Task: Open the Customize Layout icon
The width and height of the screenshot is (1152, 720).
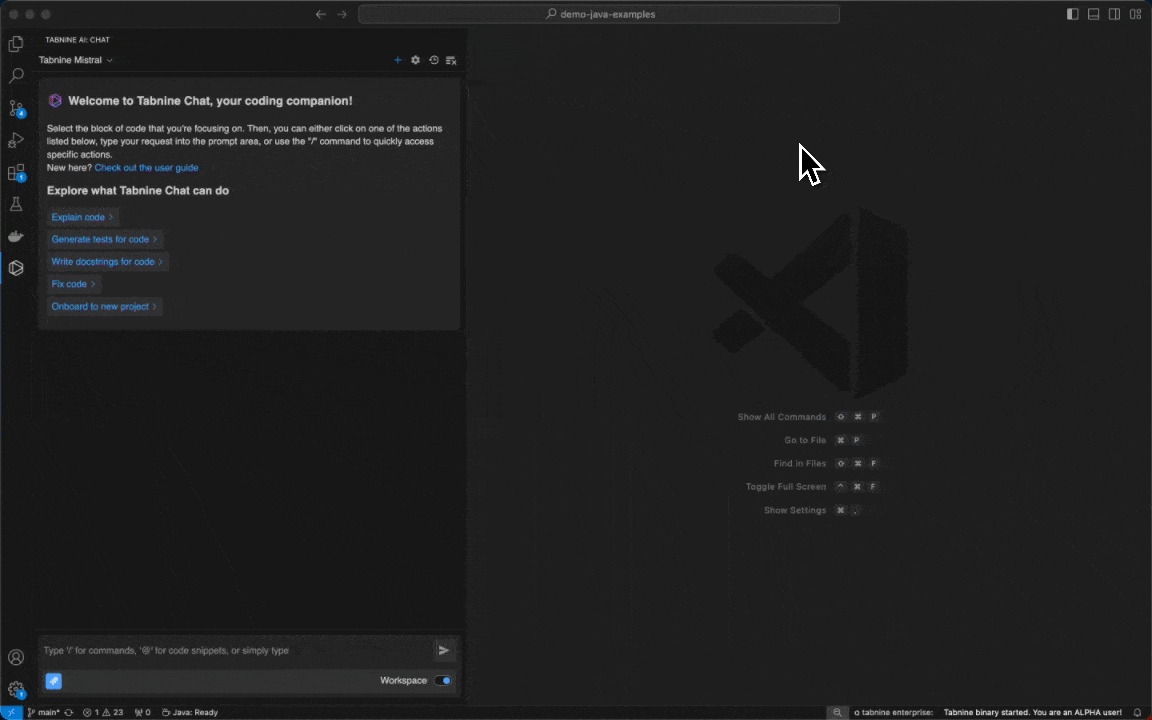Action: tap(1135, 14)
